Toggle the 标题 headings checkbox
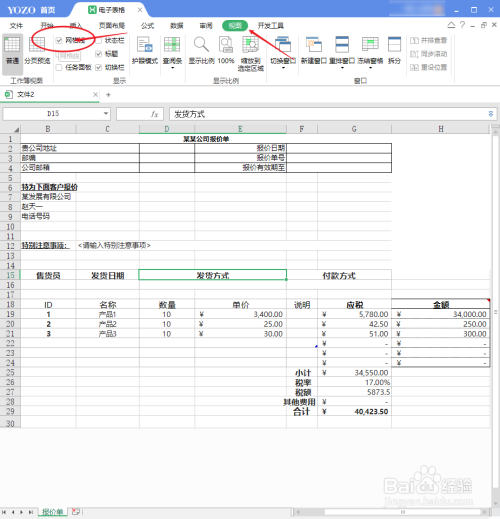 (x=98, y=54)
